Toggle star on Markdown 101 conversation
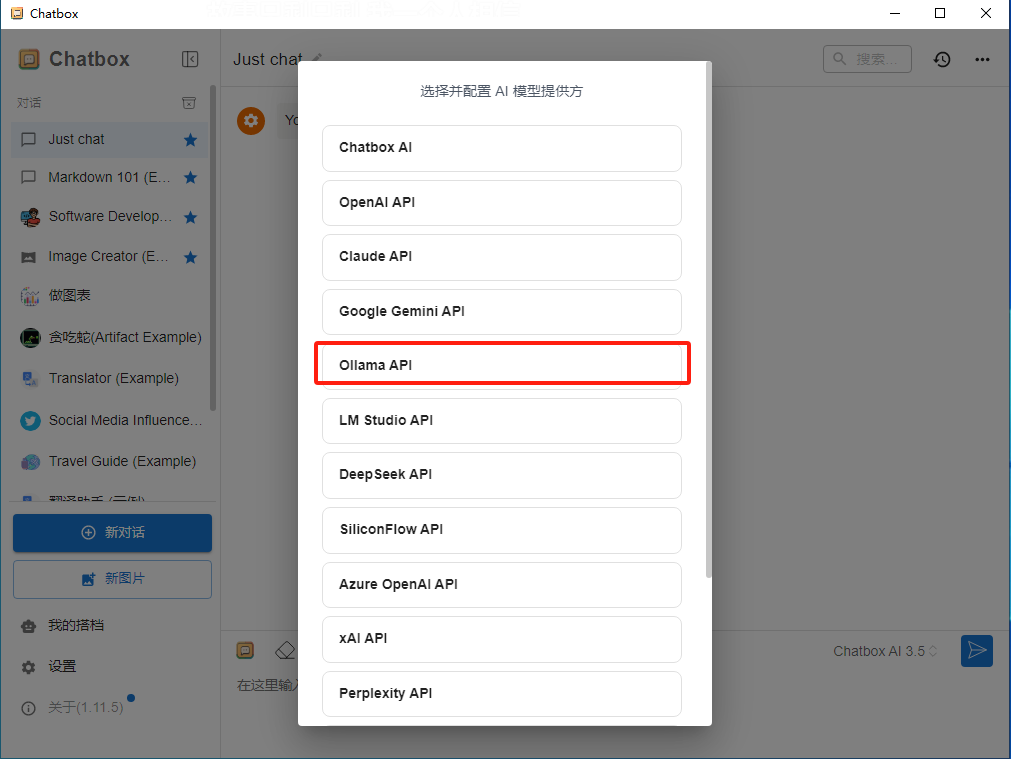The width and height of the screenshot is (1011, 759). click(x=190, y=177)
